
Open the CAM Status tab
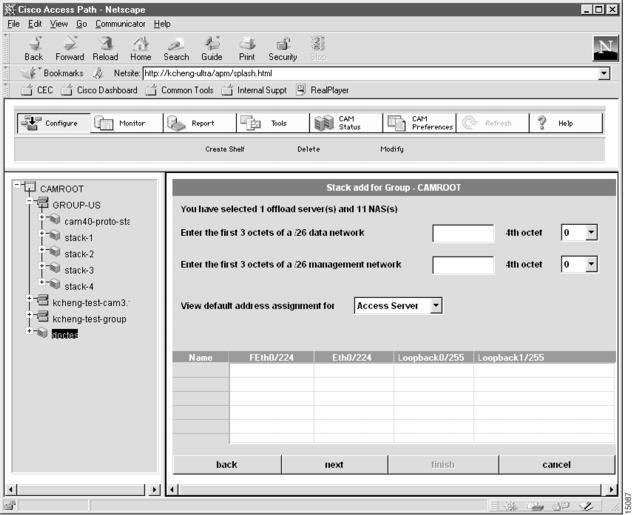tap(346, 123)
